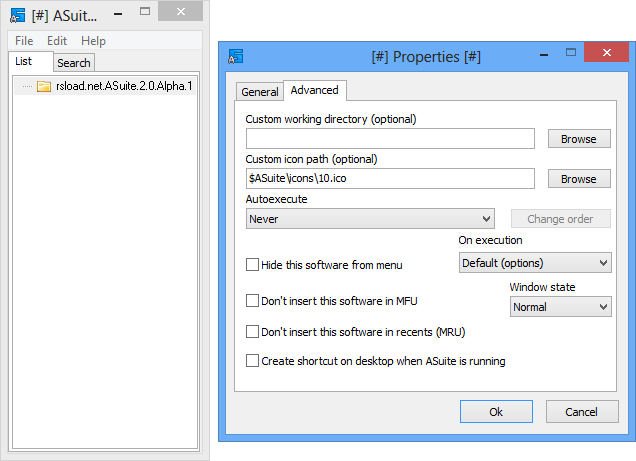Viewport: 636px width, 461px height.
Task: Switch to the General tab
Action: point(260,92)
